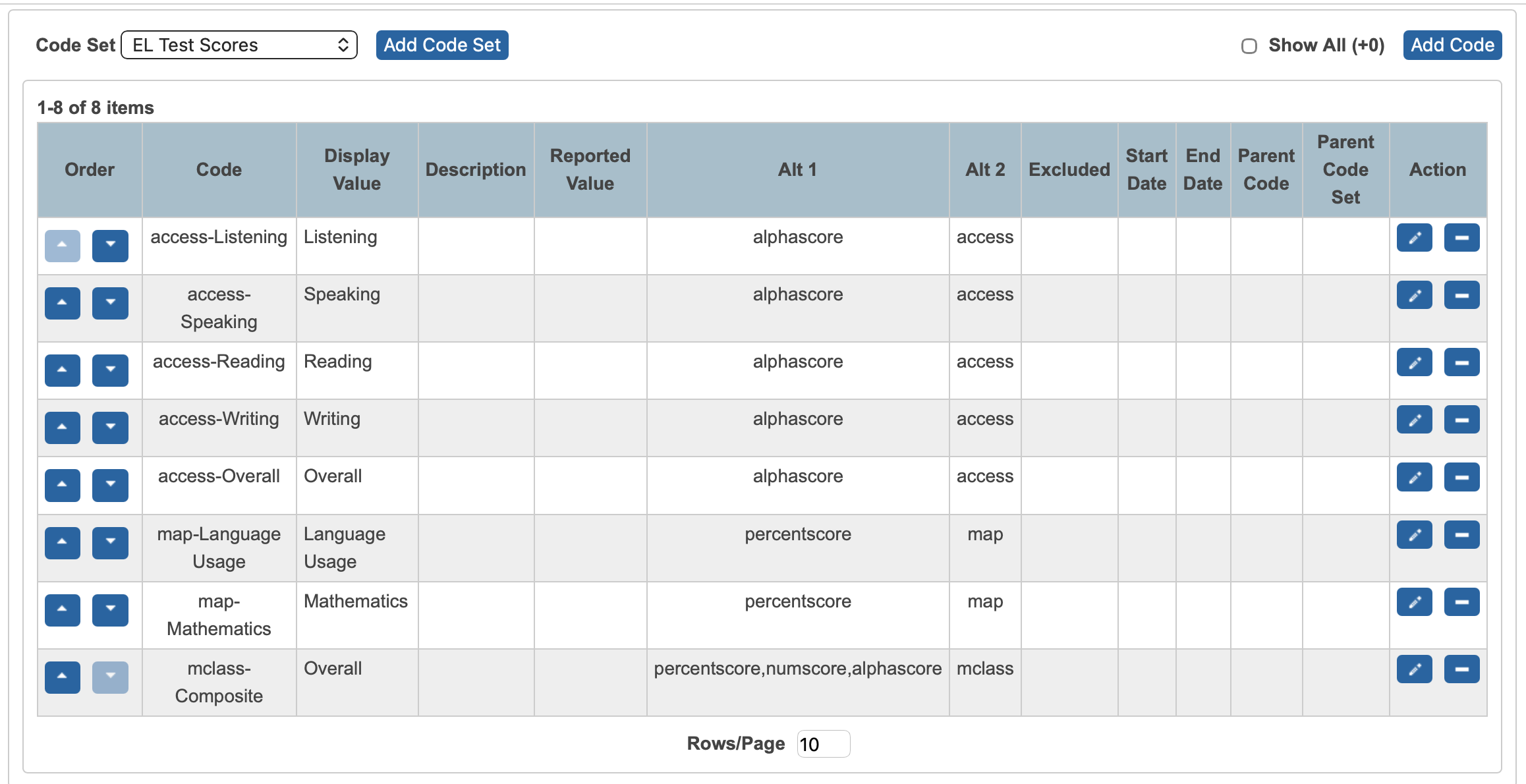
Task: Remove the access-Reading code
Action: tap(1461, 362)
